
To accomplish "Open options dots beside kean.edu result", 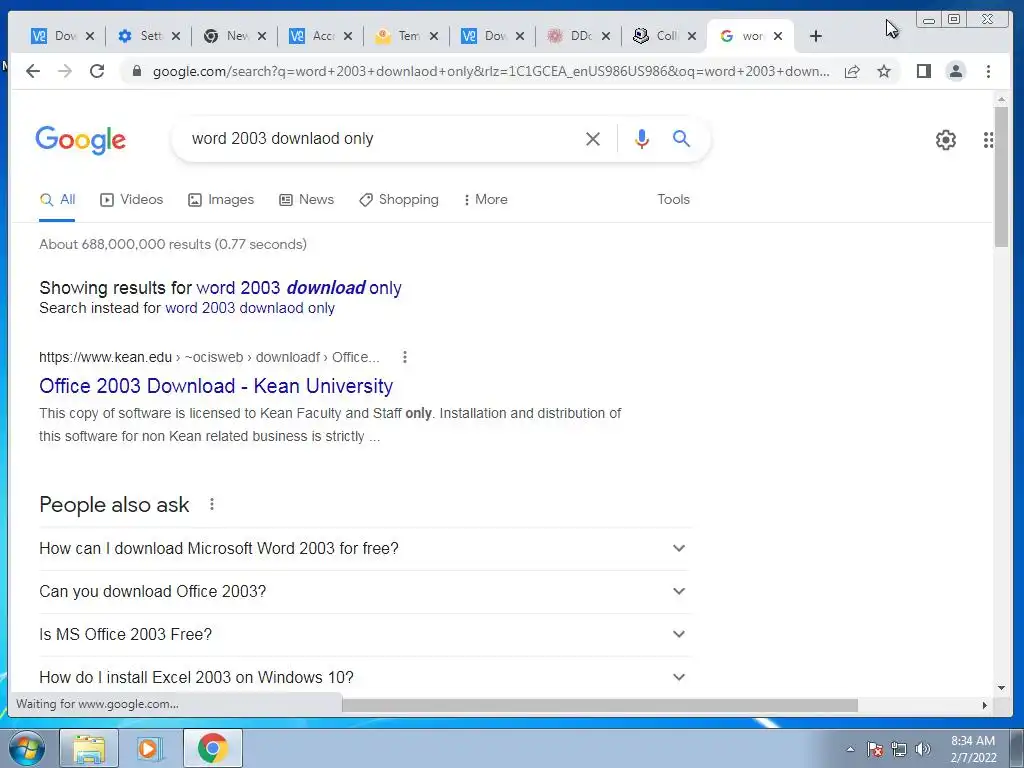I will (x=405, y=357).
